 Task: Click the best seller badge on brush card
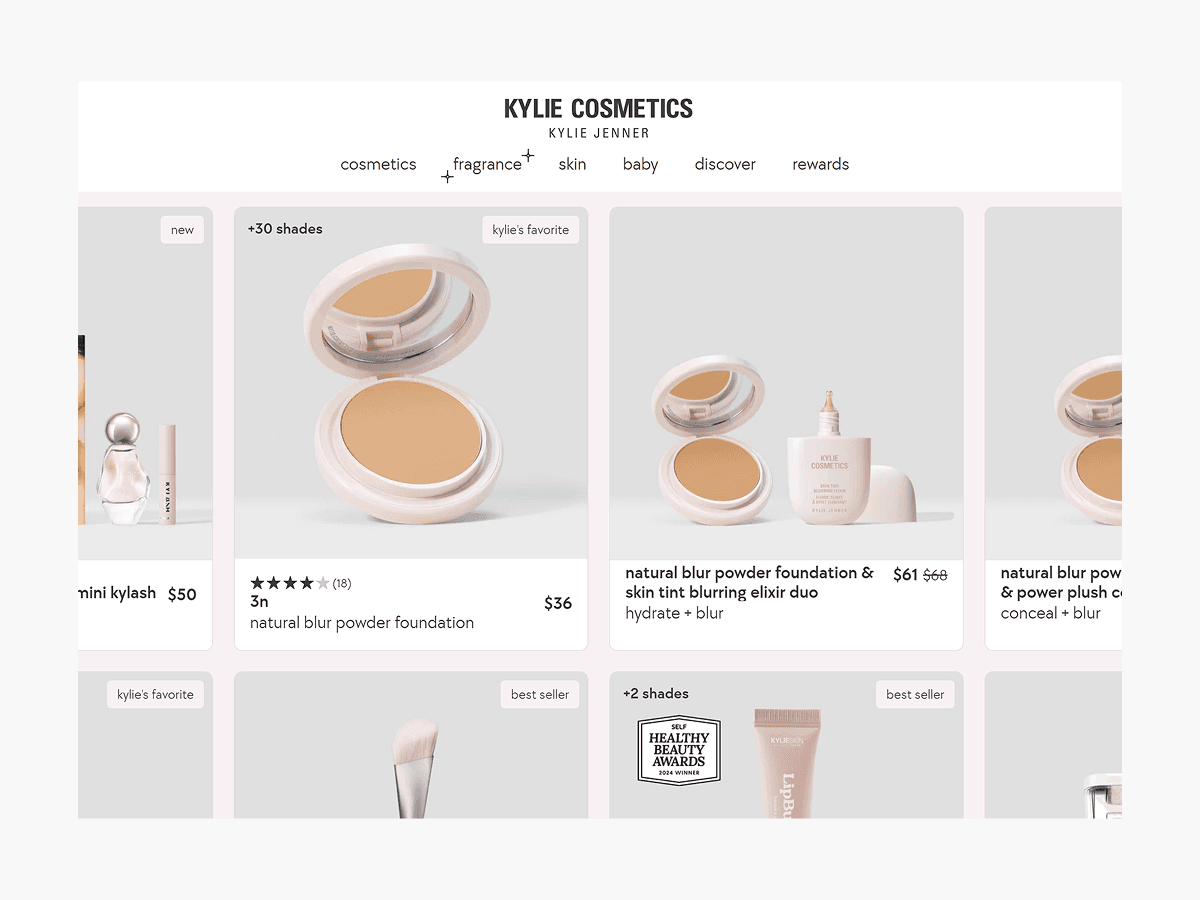(540, 695)
